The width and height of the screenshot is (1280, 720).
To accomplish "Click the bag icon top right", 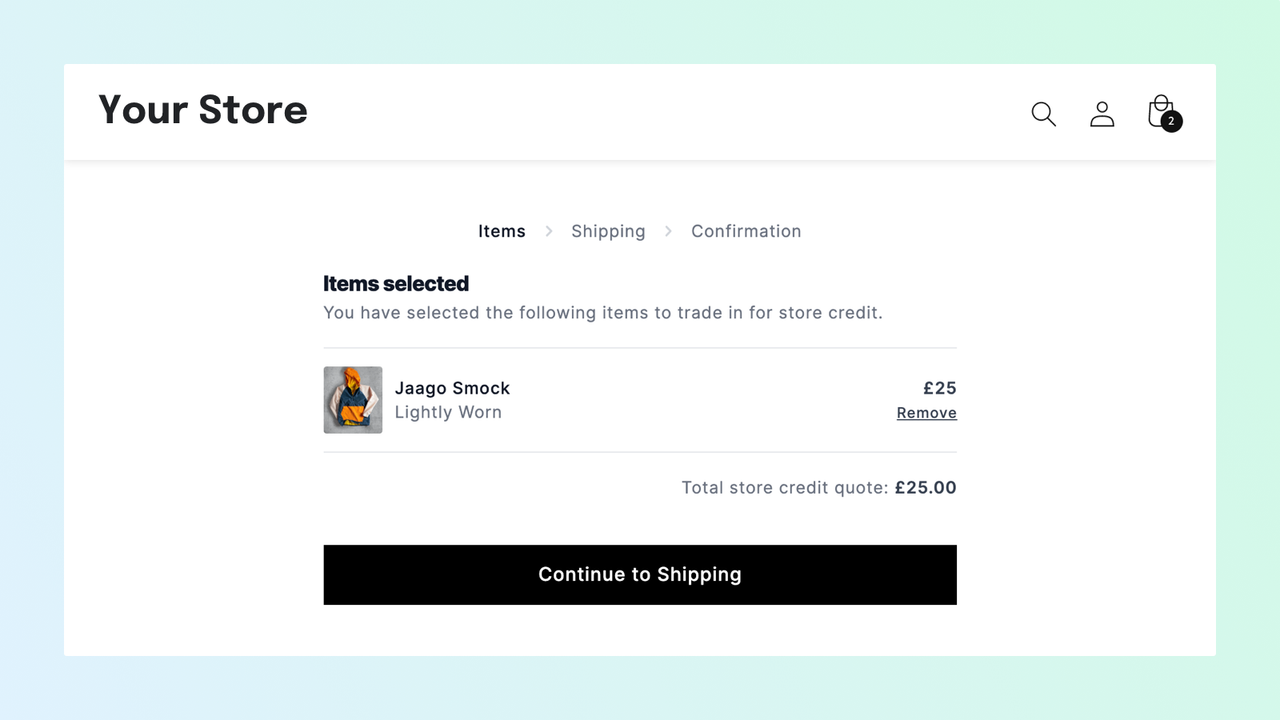I will coord(1160,110).
